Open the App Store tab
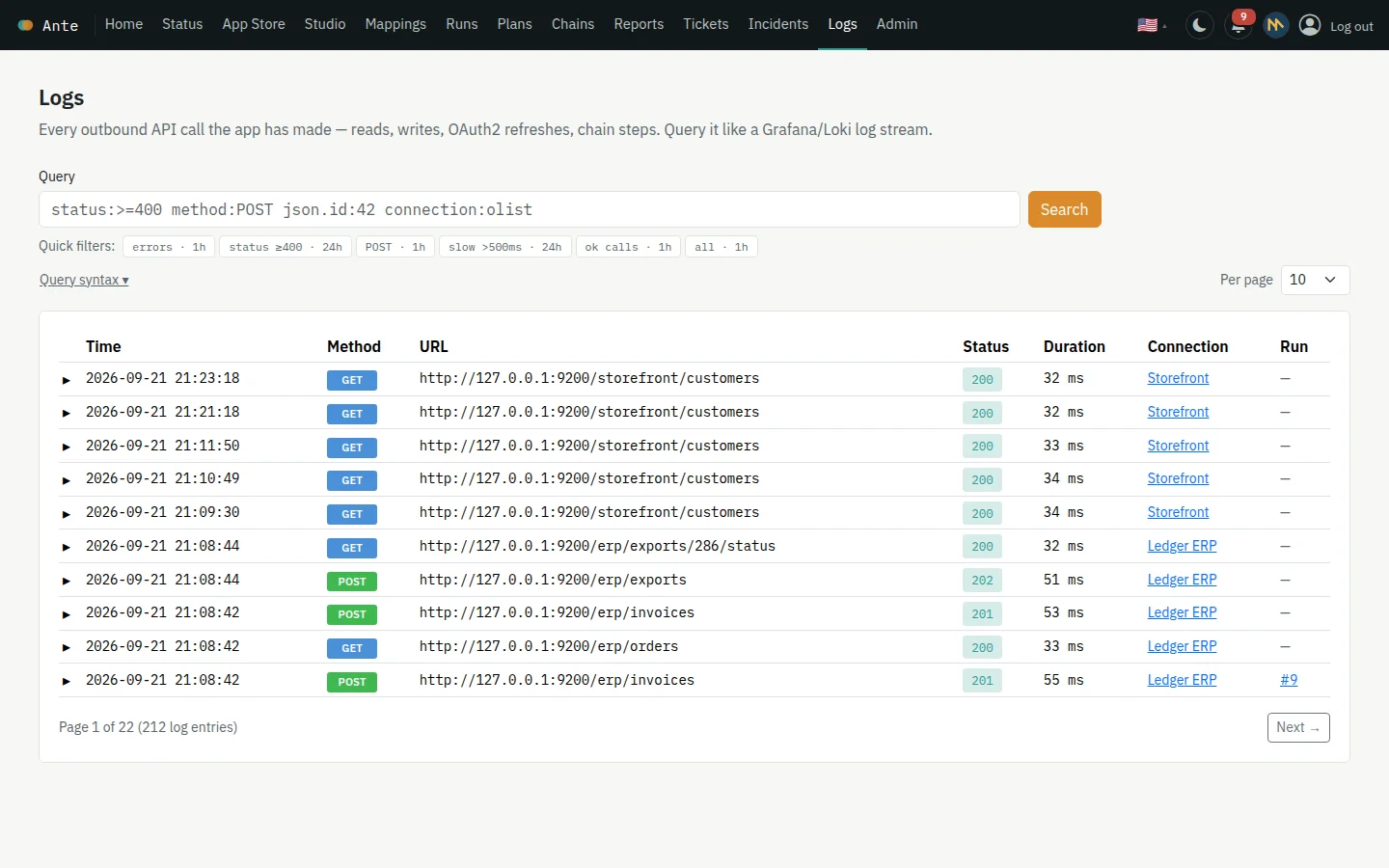This screenshot has width=1389, height=868. pyautogui.click(x=254, y=24)
